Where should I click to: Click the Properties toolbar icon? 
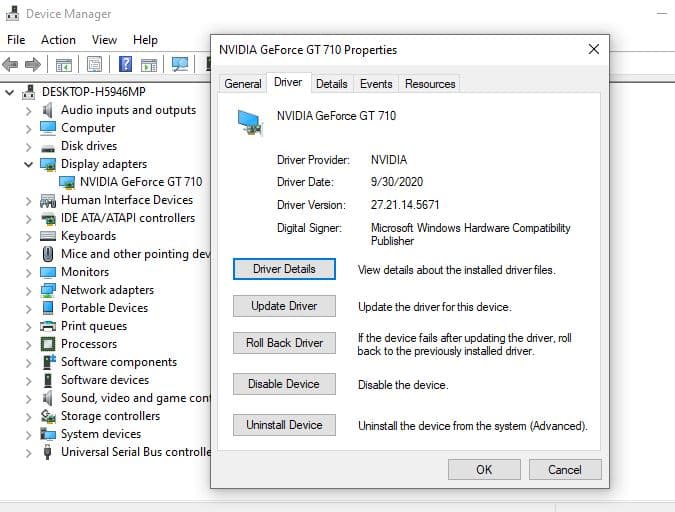tap(95, 65)
